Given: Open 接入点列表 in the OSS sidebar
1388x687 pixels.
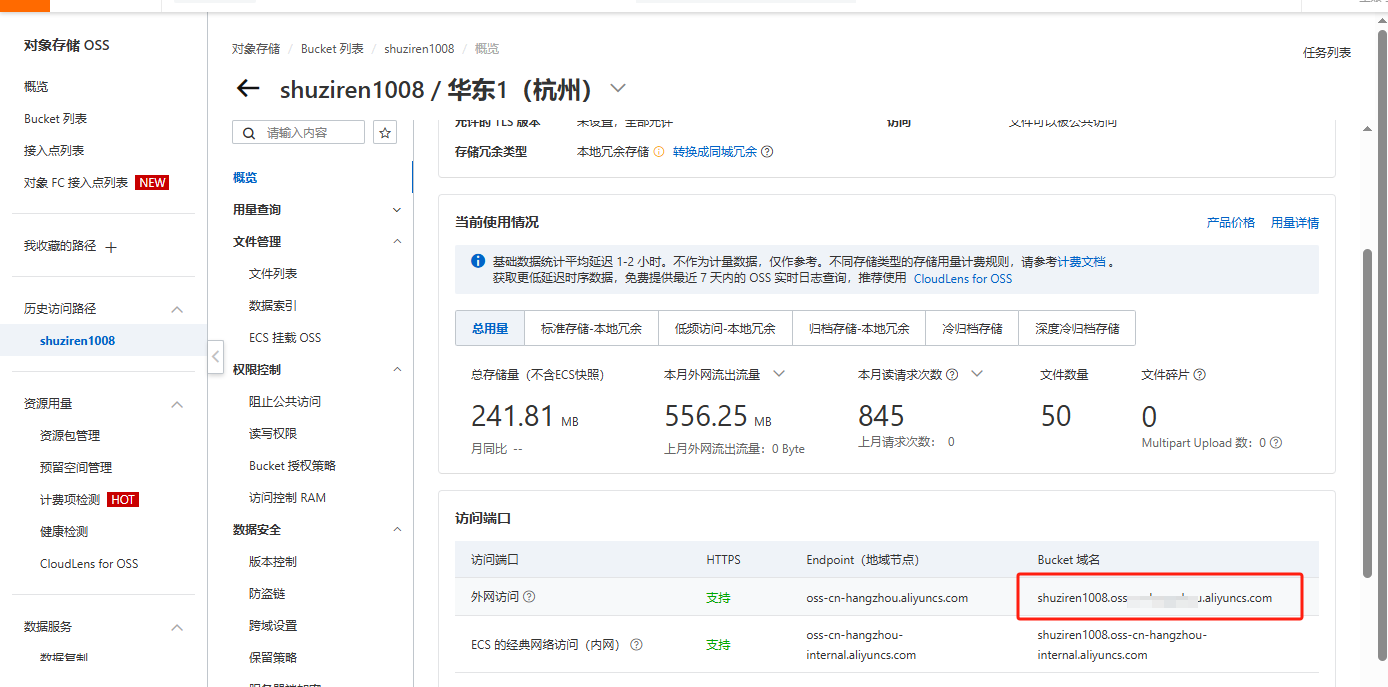Looking at the screenshot, I should pos(54,151).
